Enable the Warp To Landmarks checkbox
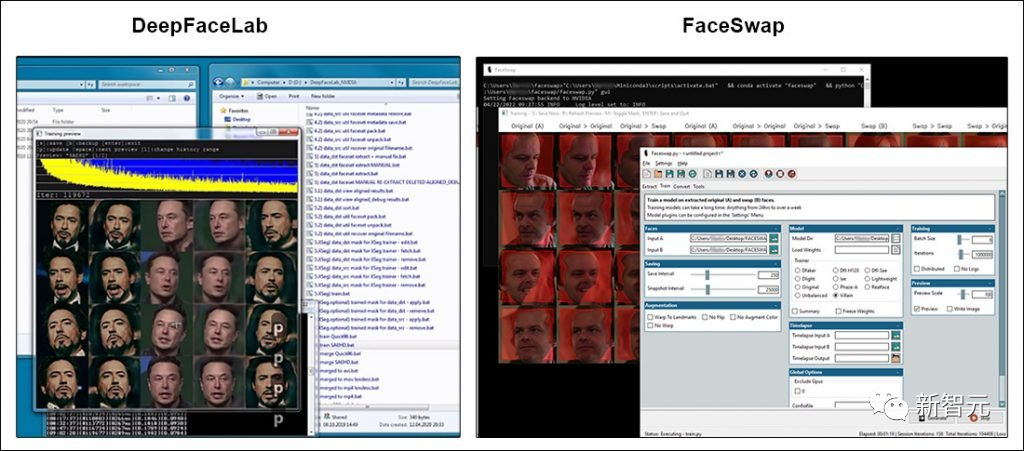This screenshot has height=451, width=1024. pyautogui.click(x=650, y=317)
